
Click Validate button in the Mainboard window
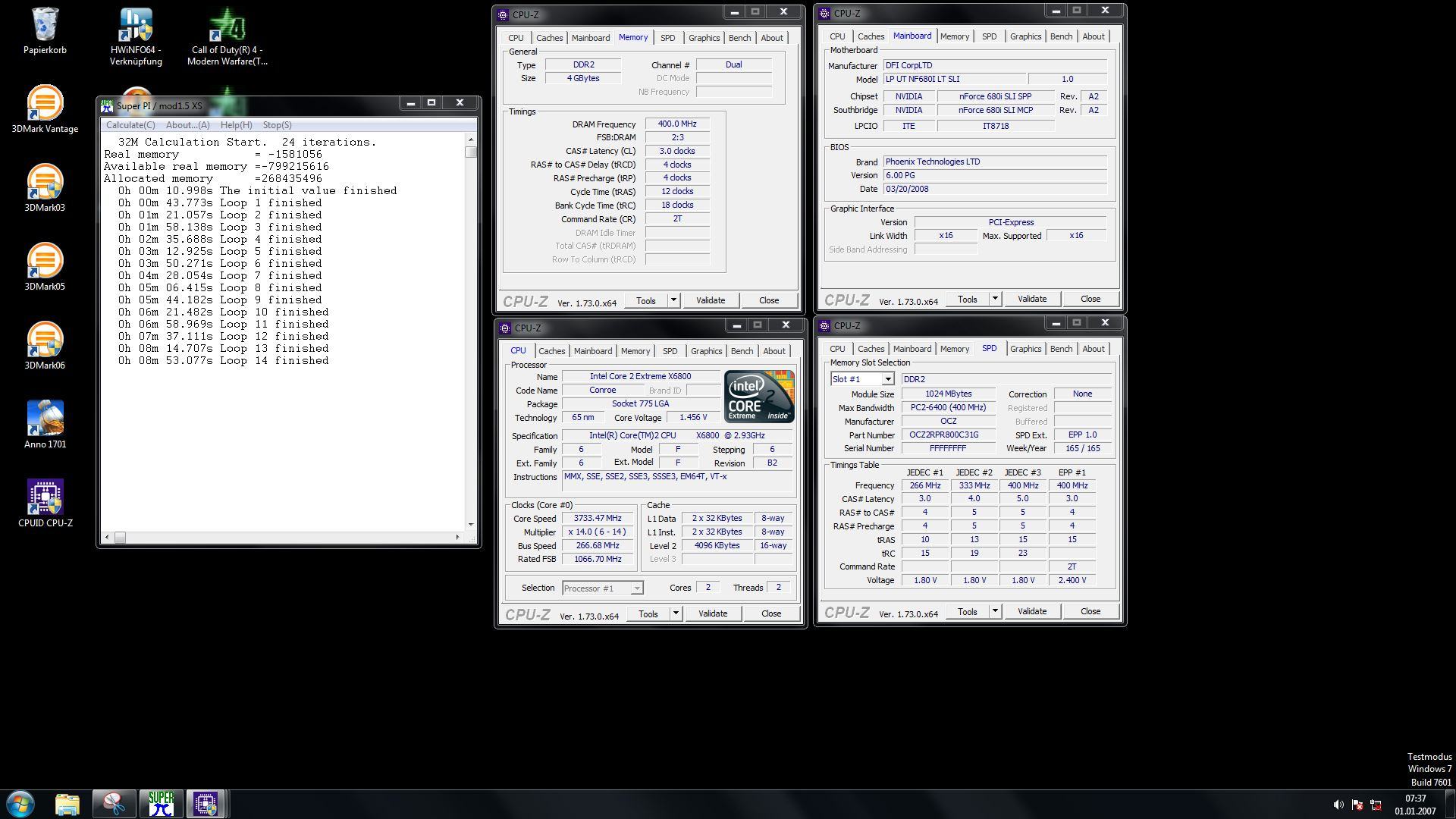pyautogui.click(x=1031, y=299)
